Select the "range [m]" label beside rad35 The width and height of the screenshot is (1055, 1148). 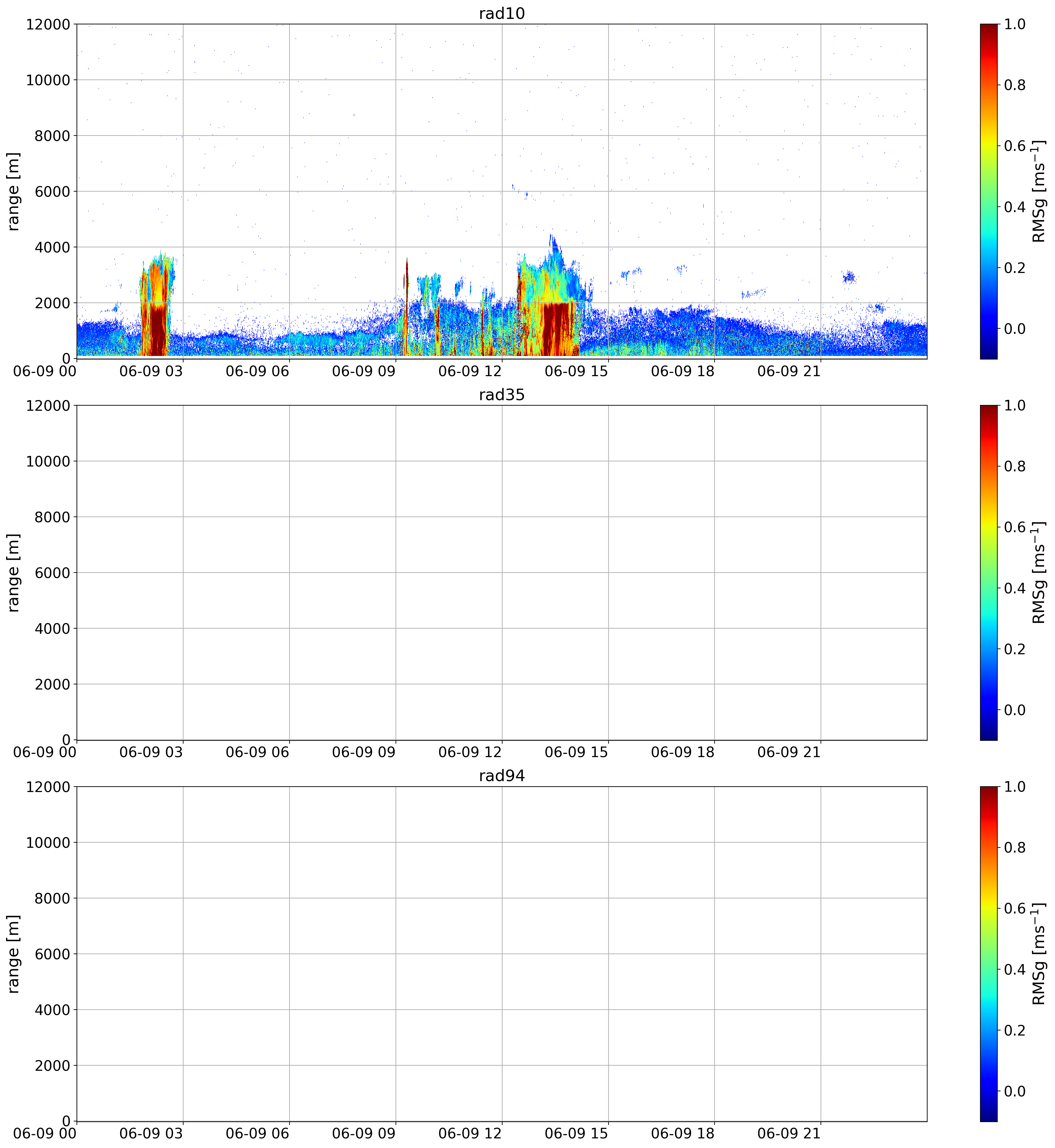(x=13, y=573)
